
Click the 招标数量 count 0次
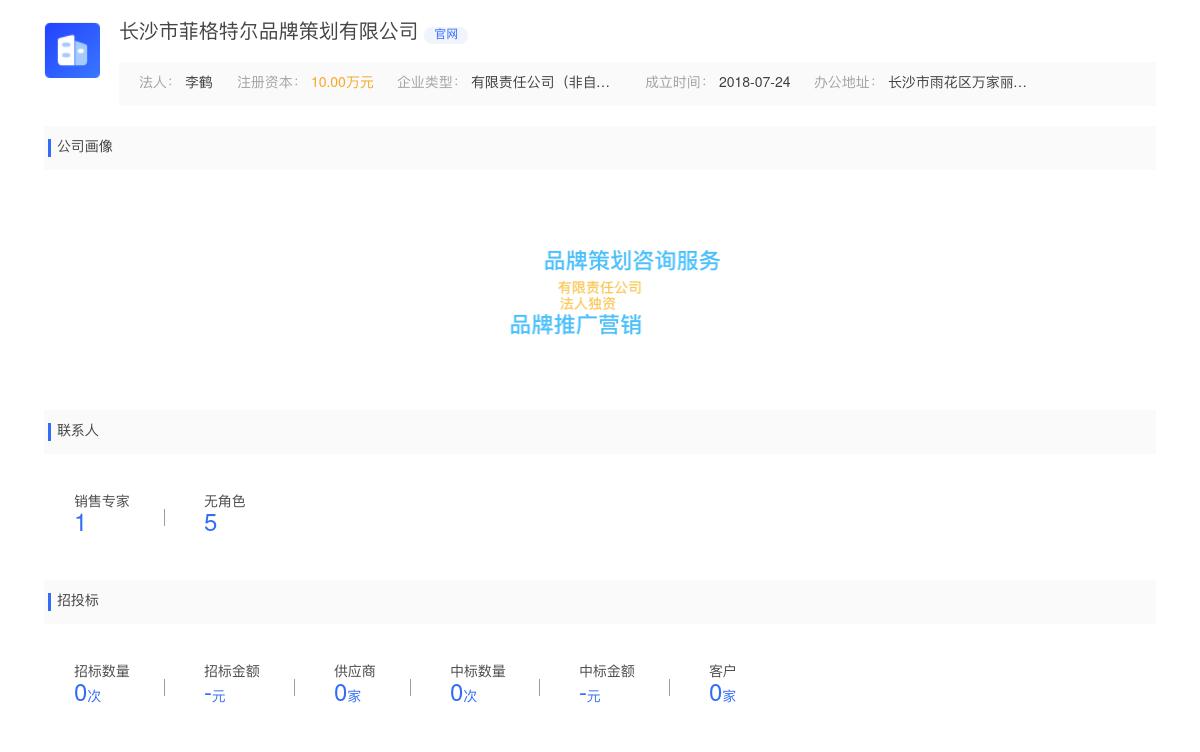(86, 693)
